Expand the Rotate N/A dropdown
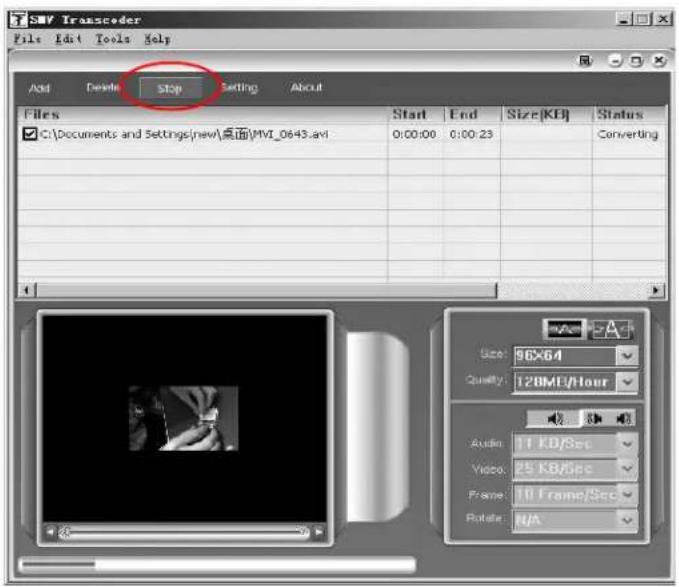This screenshot has height=587, width=679. [627, 520]
